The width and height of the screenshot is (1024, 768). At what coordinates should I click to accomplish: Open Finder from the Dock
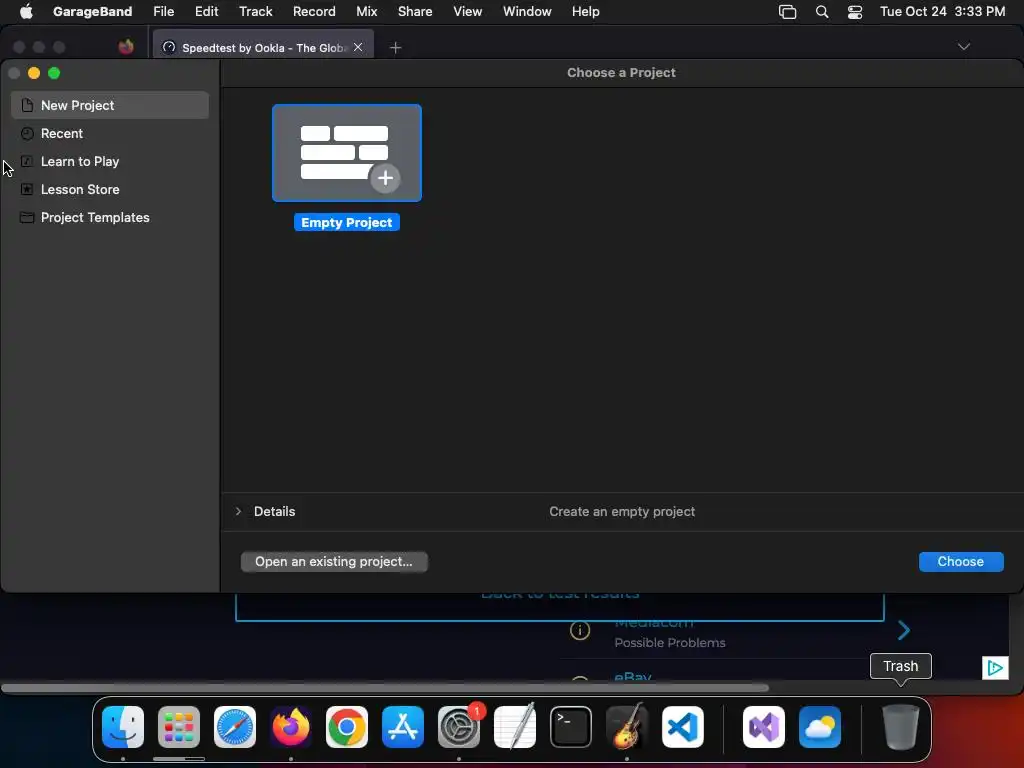[123, 727]
